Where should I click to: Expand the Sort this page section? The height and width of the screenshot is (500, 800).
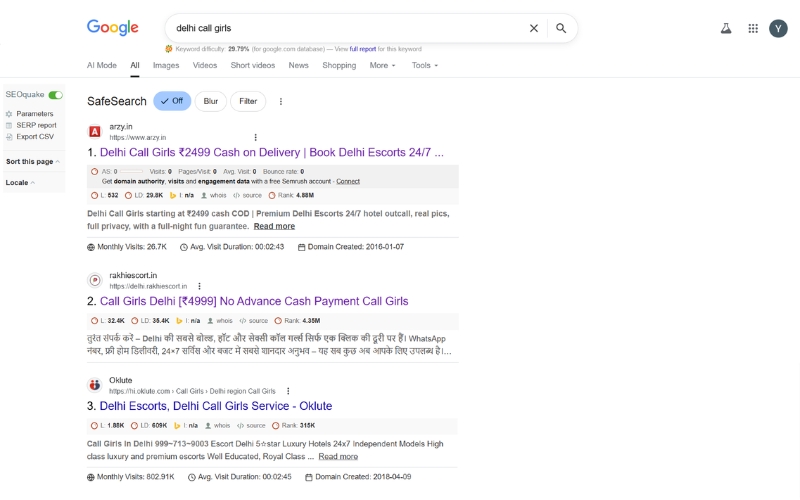32,161
